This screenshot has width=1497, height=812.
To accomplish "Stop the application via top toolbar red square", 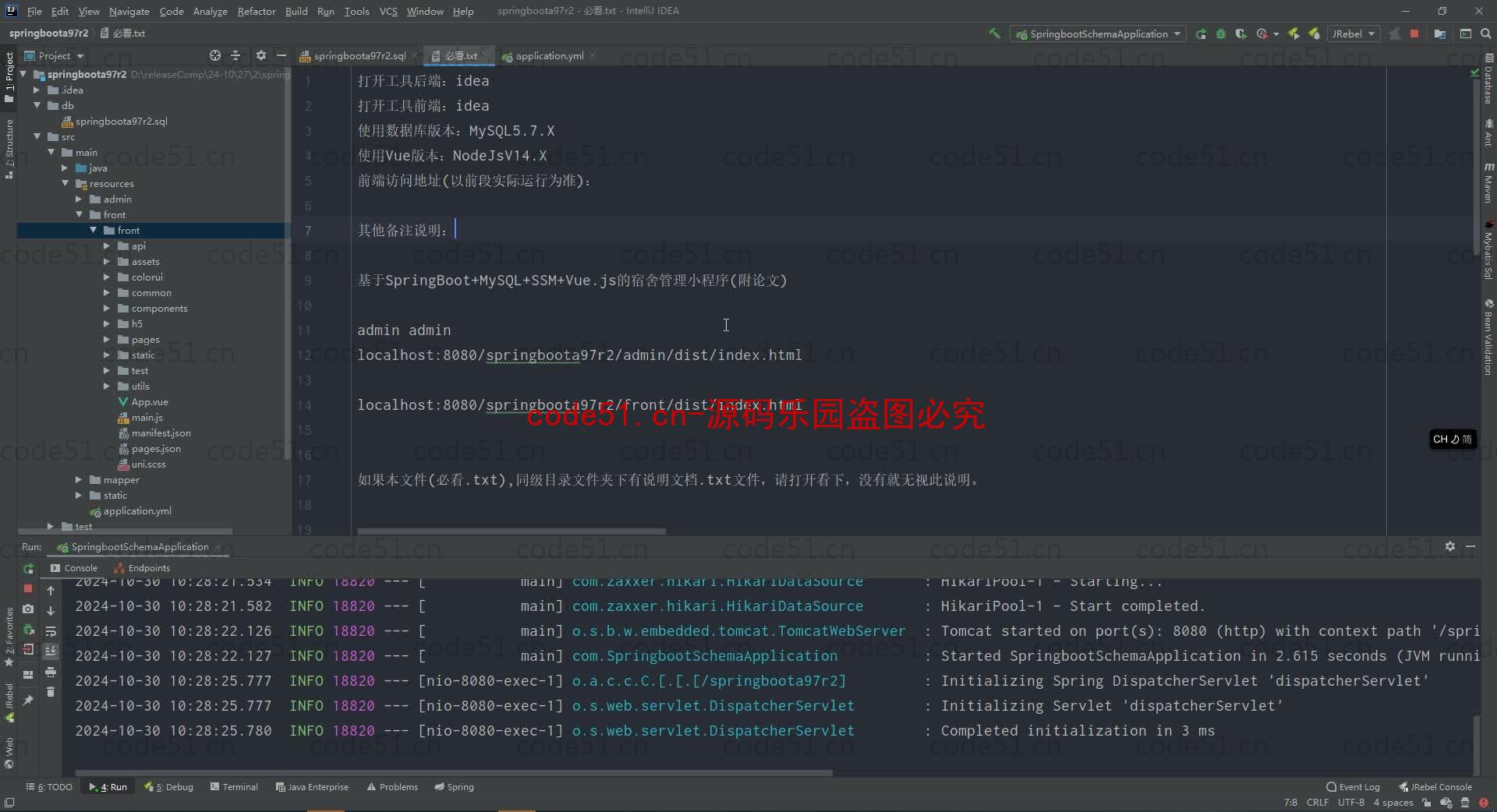I will point(1414,34).
